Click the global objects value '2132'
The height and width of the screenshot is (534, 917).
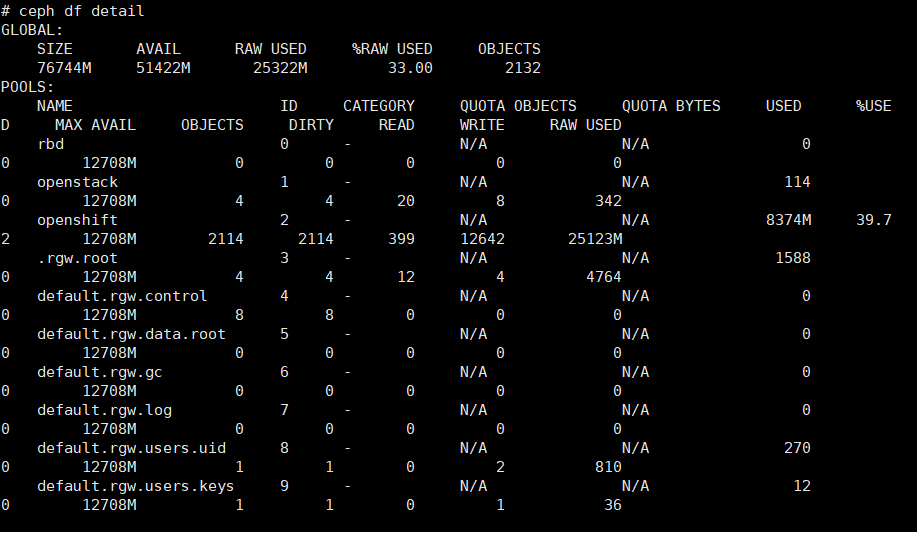pyautogui.click(x=523, y=68)
